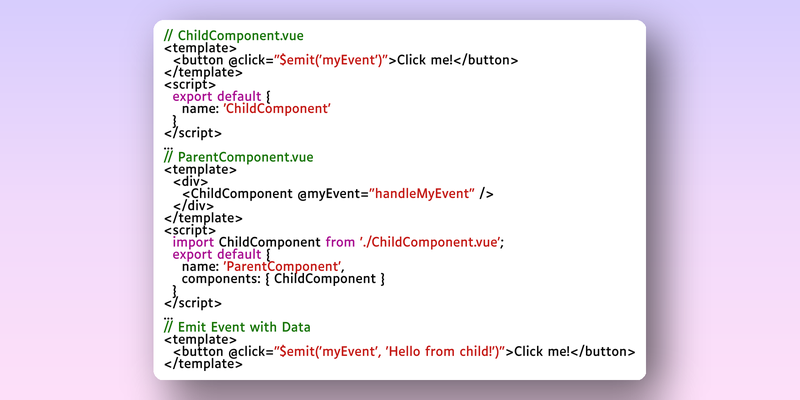The height and width of the screenshot is (400, 800).
Task: Select the '// Emit Event with Data' comment
Action: pyautogui.click(x=237, y=327)
